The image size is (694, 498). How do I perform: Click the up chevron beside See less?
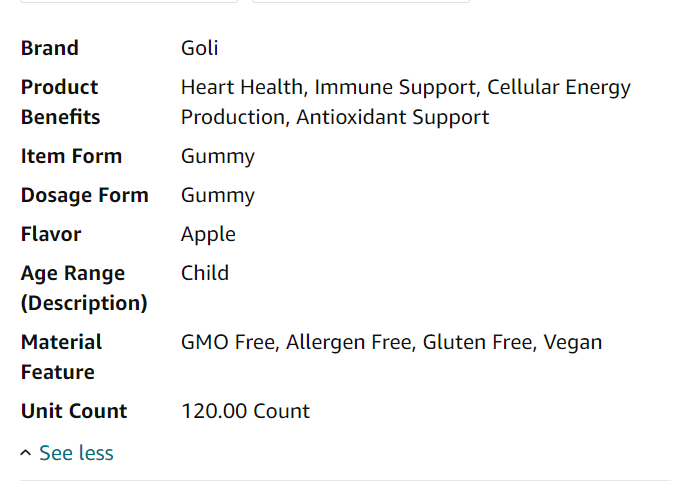[x=26, y=454]
